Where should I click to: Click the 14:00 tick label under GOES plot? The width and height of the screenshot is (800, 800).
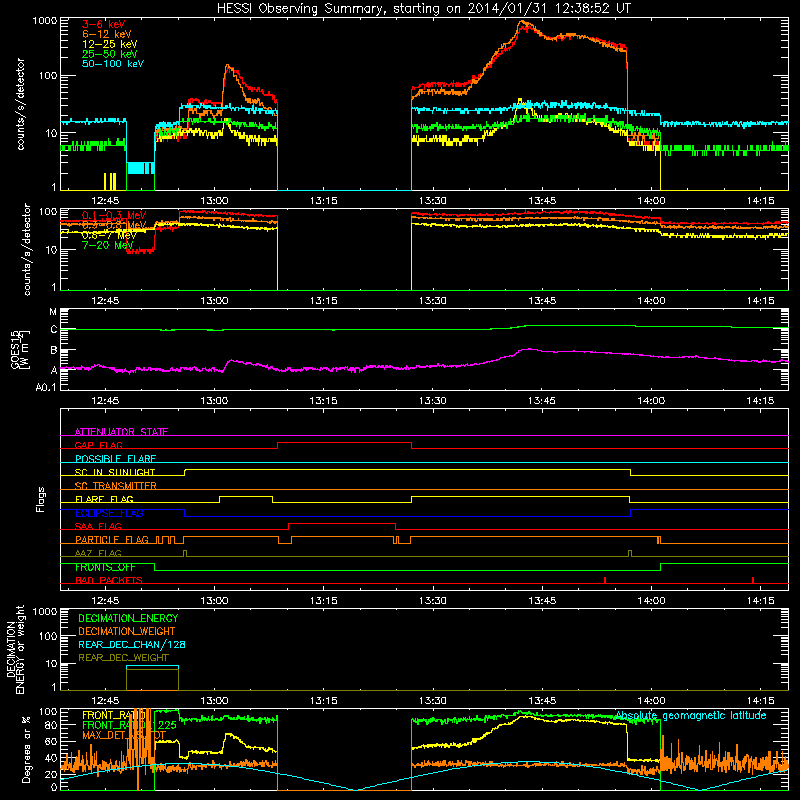651,401
